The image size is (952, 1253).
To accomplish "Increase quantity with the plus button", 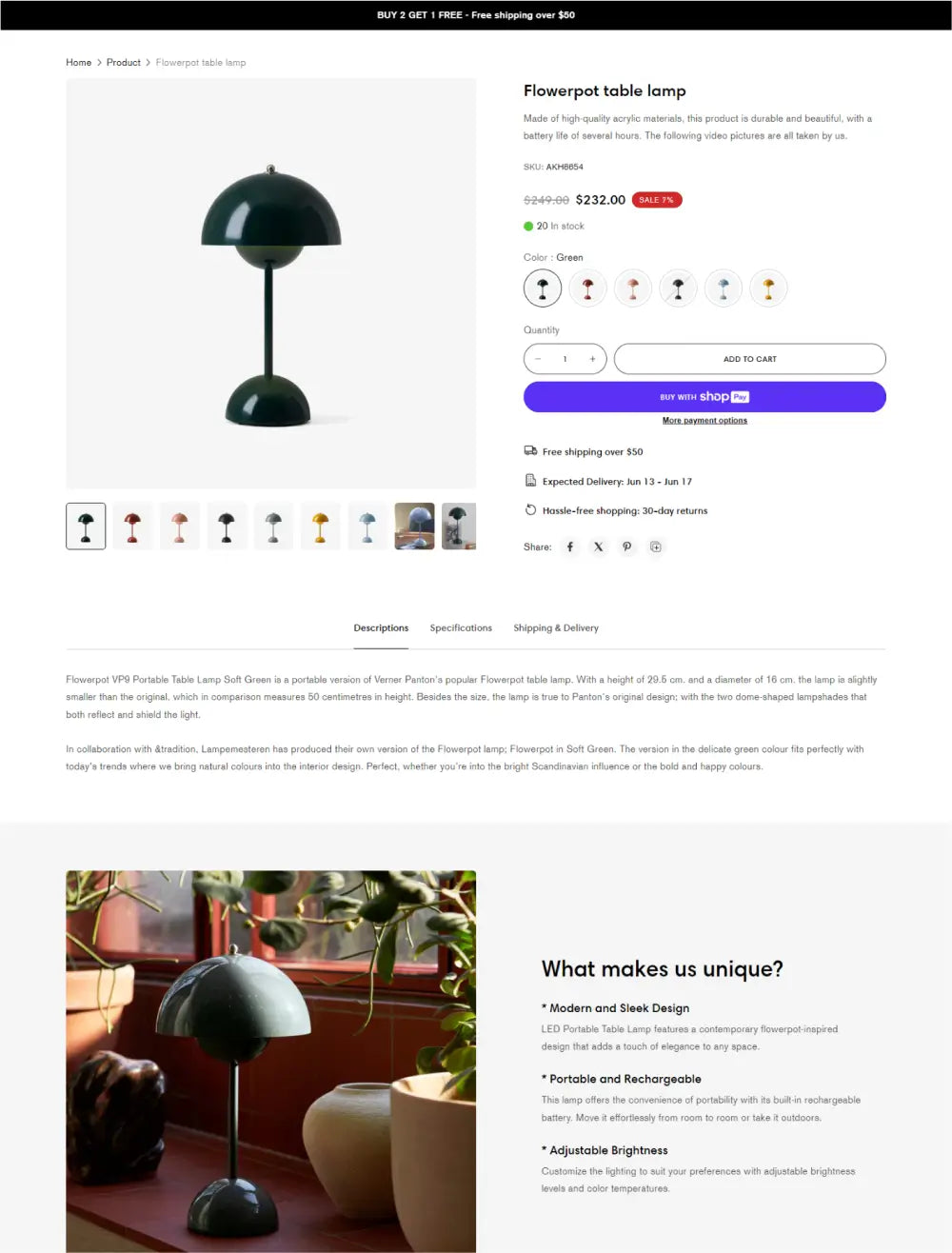I will click(592, 359).
